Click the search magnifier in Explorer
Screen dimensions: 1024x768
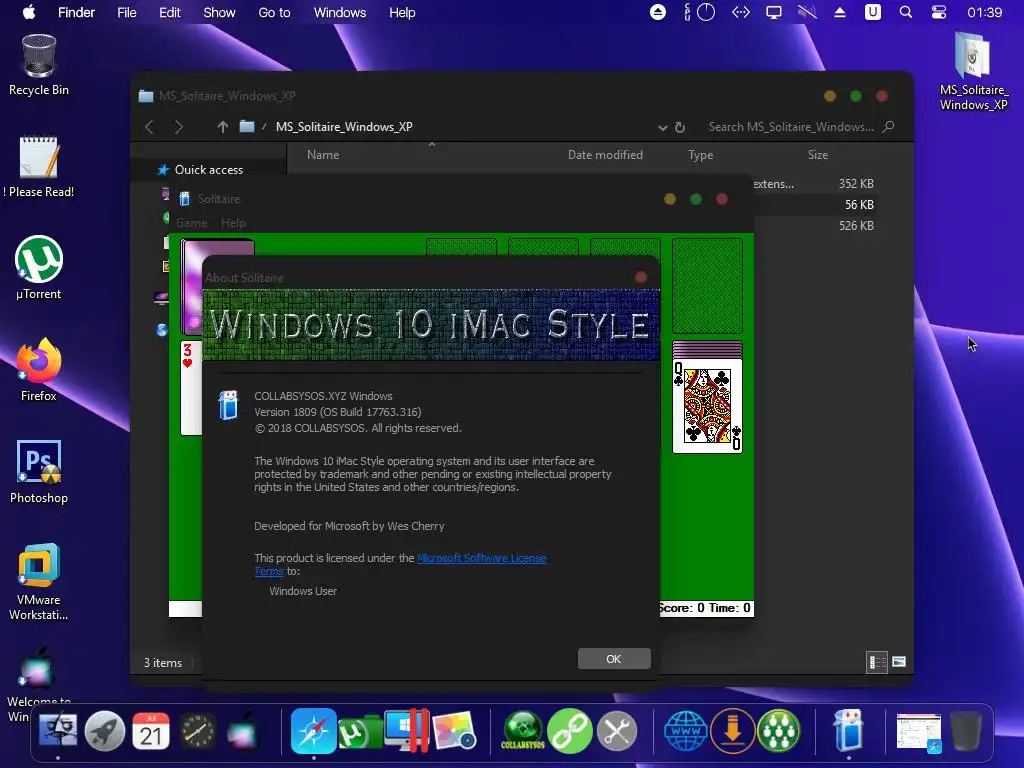888,127
